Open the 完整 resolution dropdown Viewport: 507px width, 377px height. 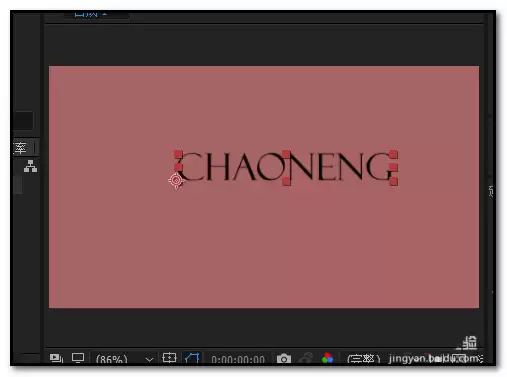(363, 359)
